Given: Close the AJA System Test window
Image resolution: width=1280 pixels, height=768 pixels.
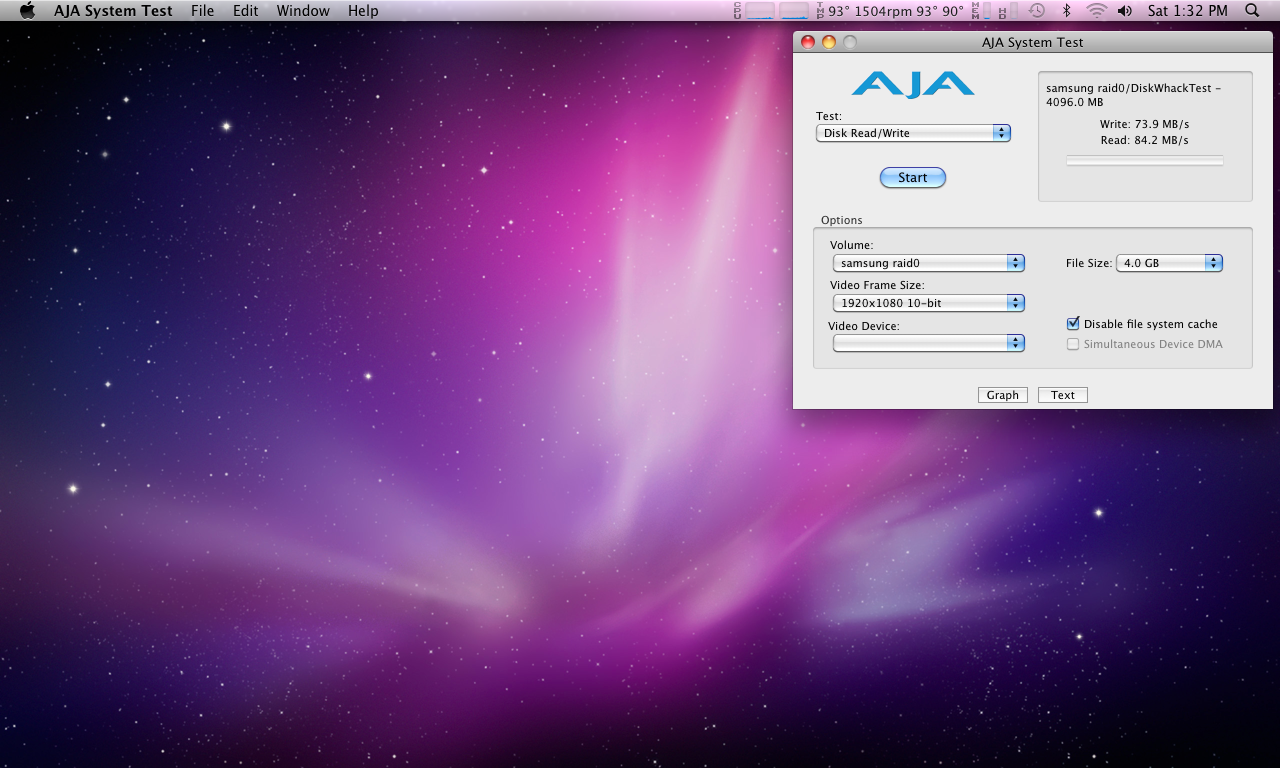Looking at the screenshot, I should click(x=808, y=42).
